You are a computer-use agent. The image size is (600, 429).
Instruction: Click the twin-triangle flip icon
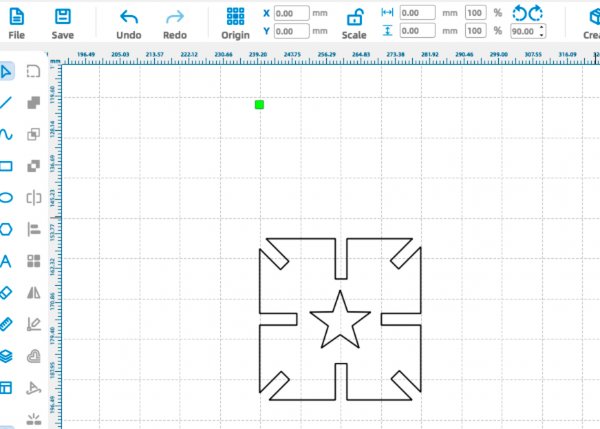pyautogui.click(x=34, y=293)
